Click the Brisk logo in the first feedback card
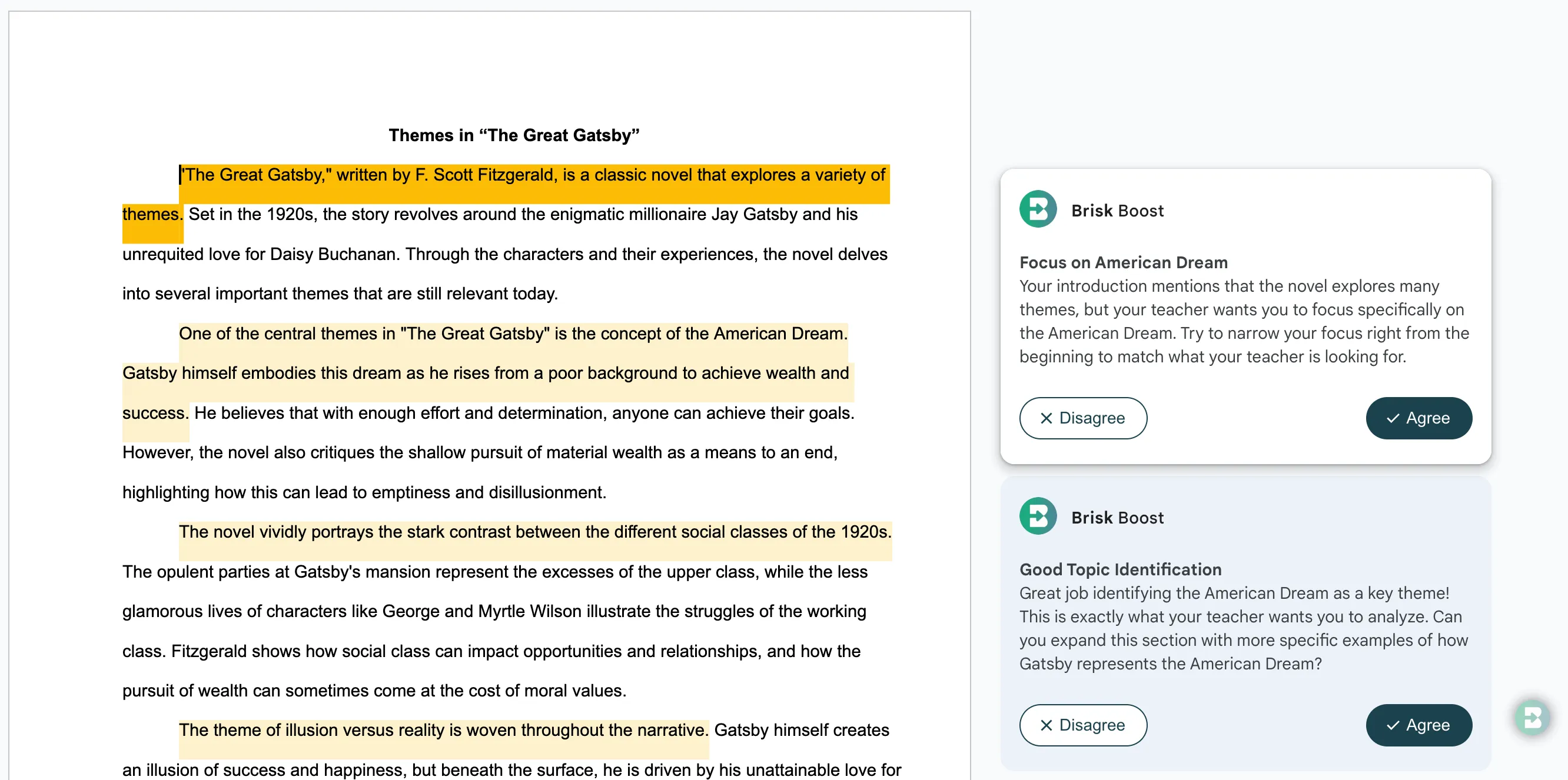This screenshot has width=1568, height=780. (x=1038, y=209)
